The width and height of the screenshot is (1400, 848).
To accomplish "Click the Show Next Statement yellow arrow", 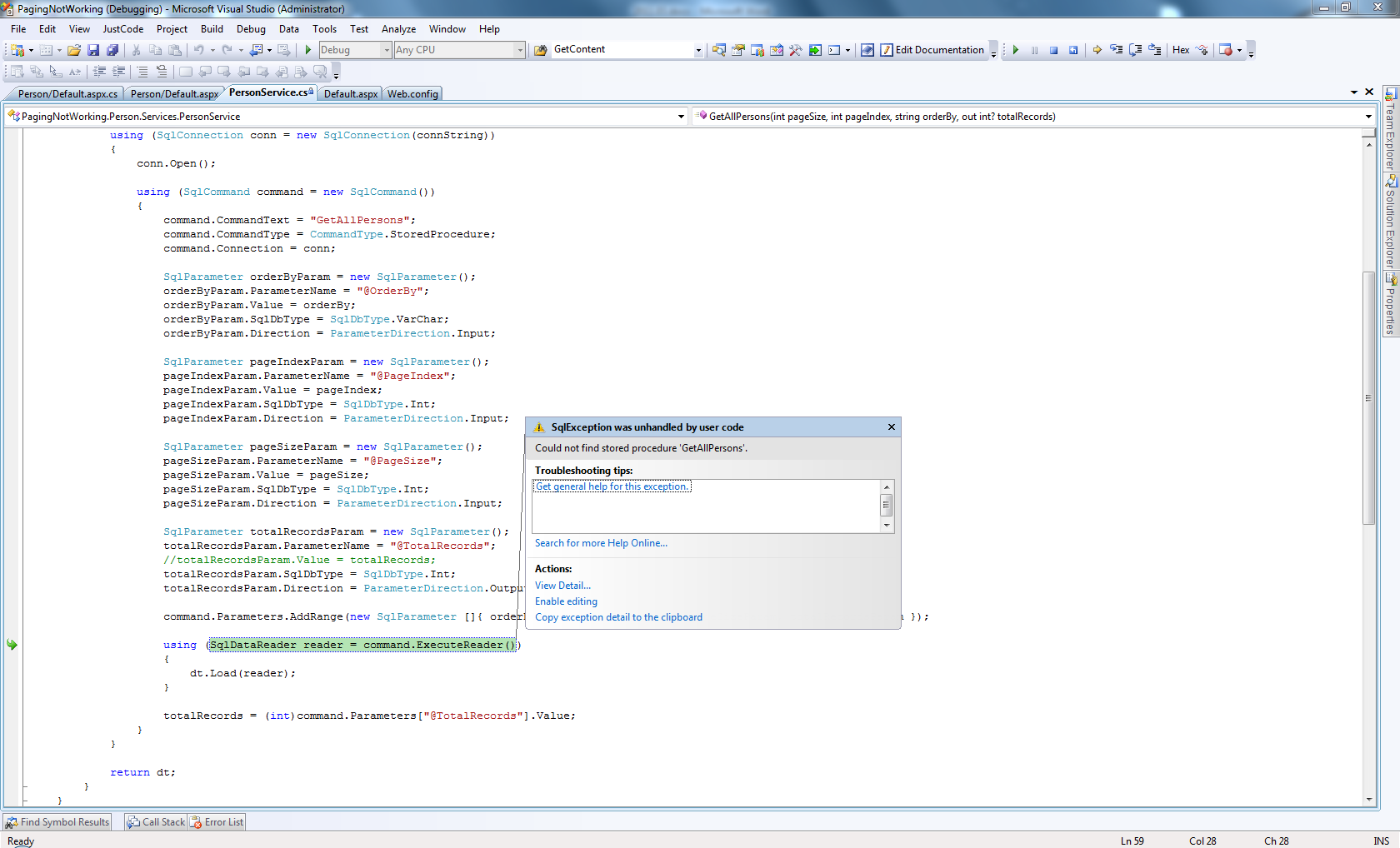I will [x=1097, y=50].
